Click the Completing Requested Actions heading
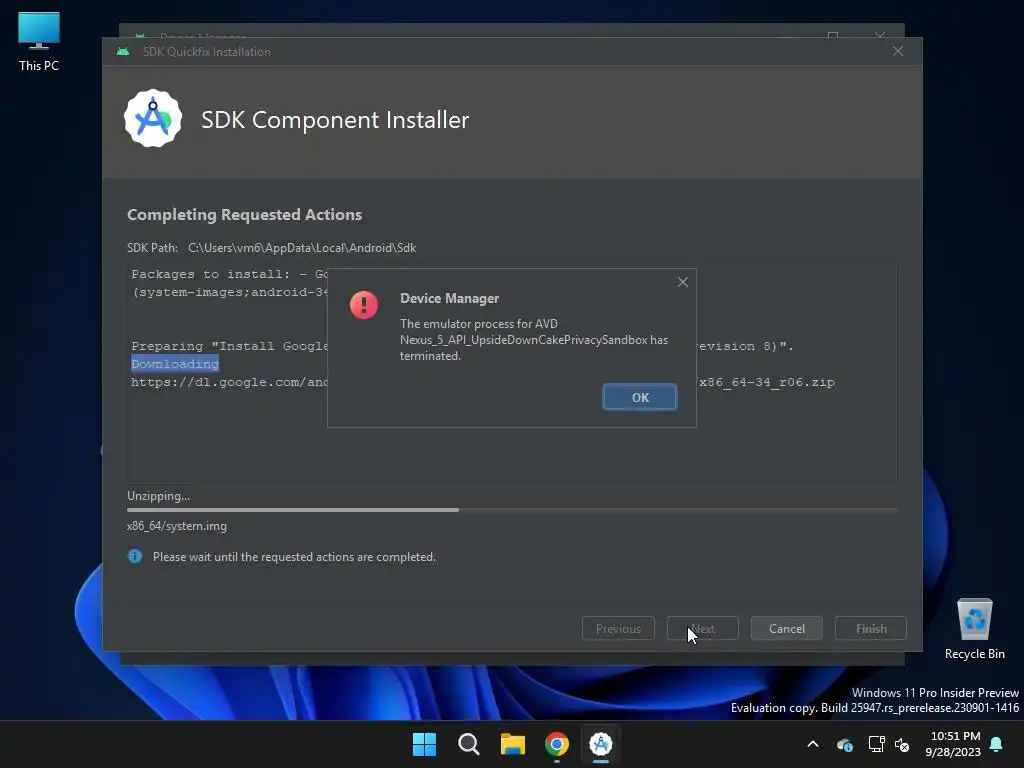Screen dimensions: 1024x768 pyautogui.click(x=244, y=214)
